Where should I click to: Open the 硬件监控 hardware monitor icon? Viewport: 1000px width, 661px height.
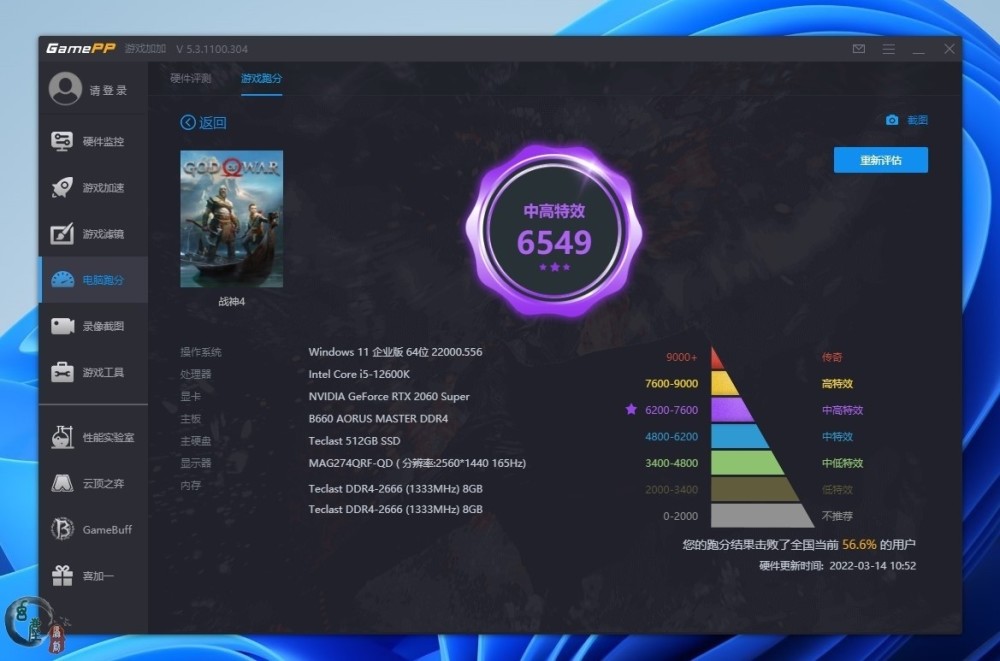pyautogui.click(x=62, y=141)
